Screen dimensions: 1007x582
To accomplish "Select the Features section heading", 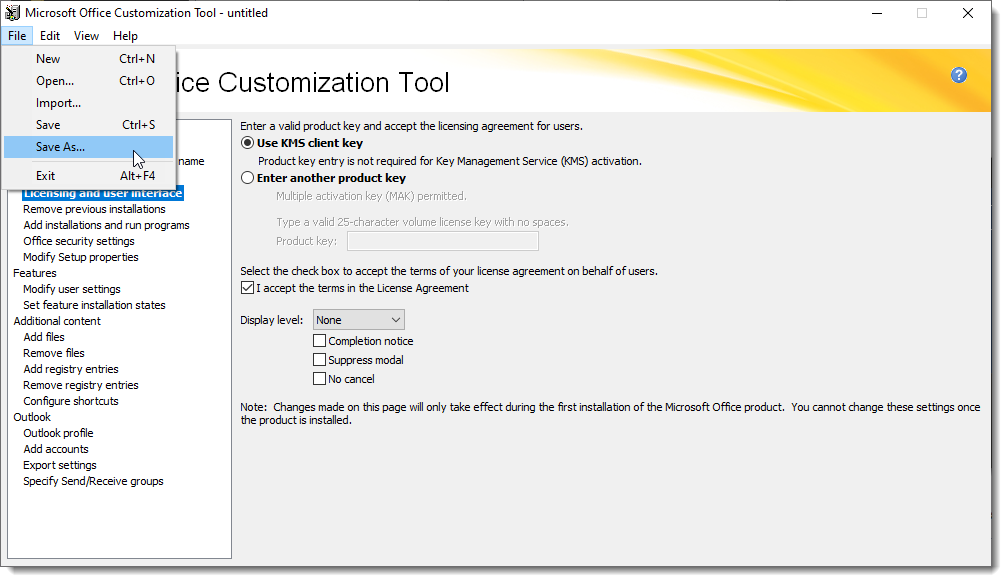I will click(35, 273).
